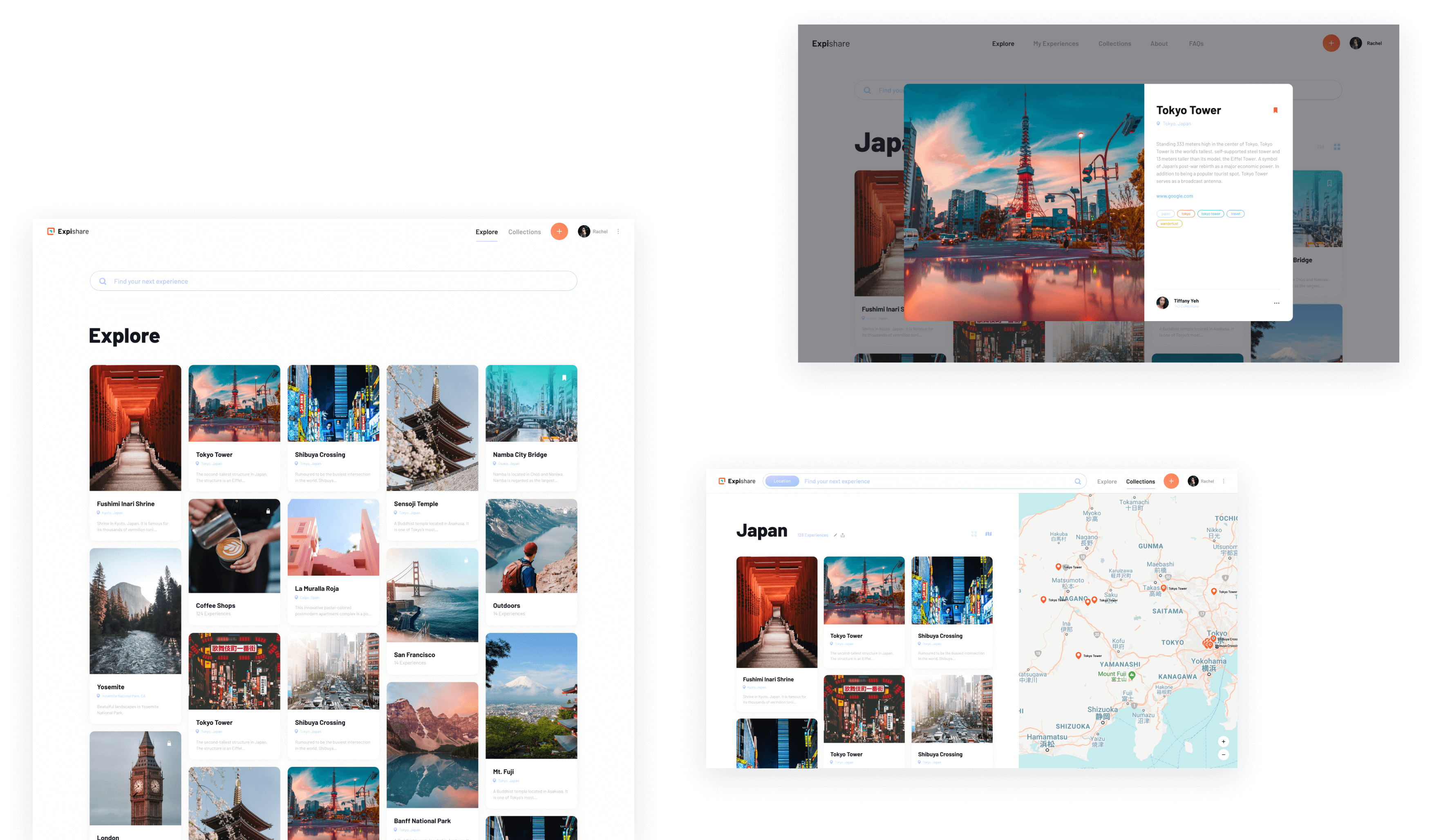1432x840 pixels.
Task: Switch to grid view on the Japan map screen
Action: [x=973, y=534]
